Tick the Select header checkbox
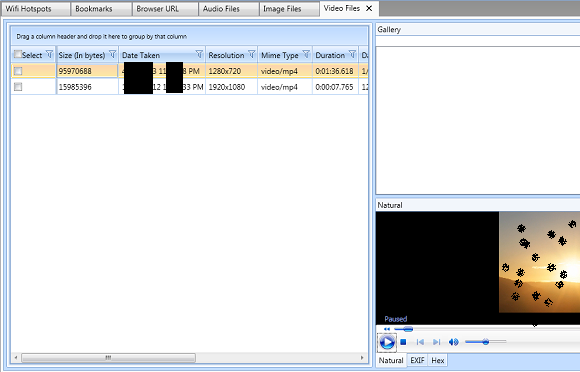Screen dimensions: 580x372 click(17, 54)
